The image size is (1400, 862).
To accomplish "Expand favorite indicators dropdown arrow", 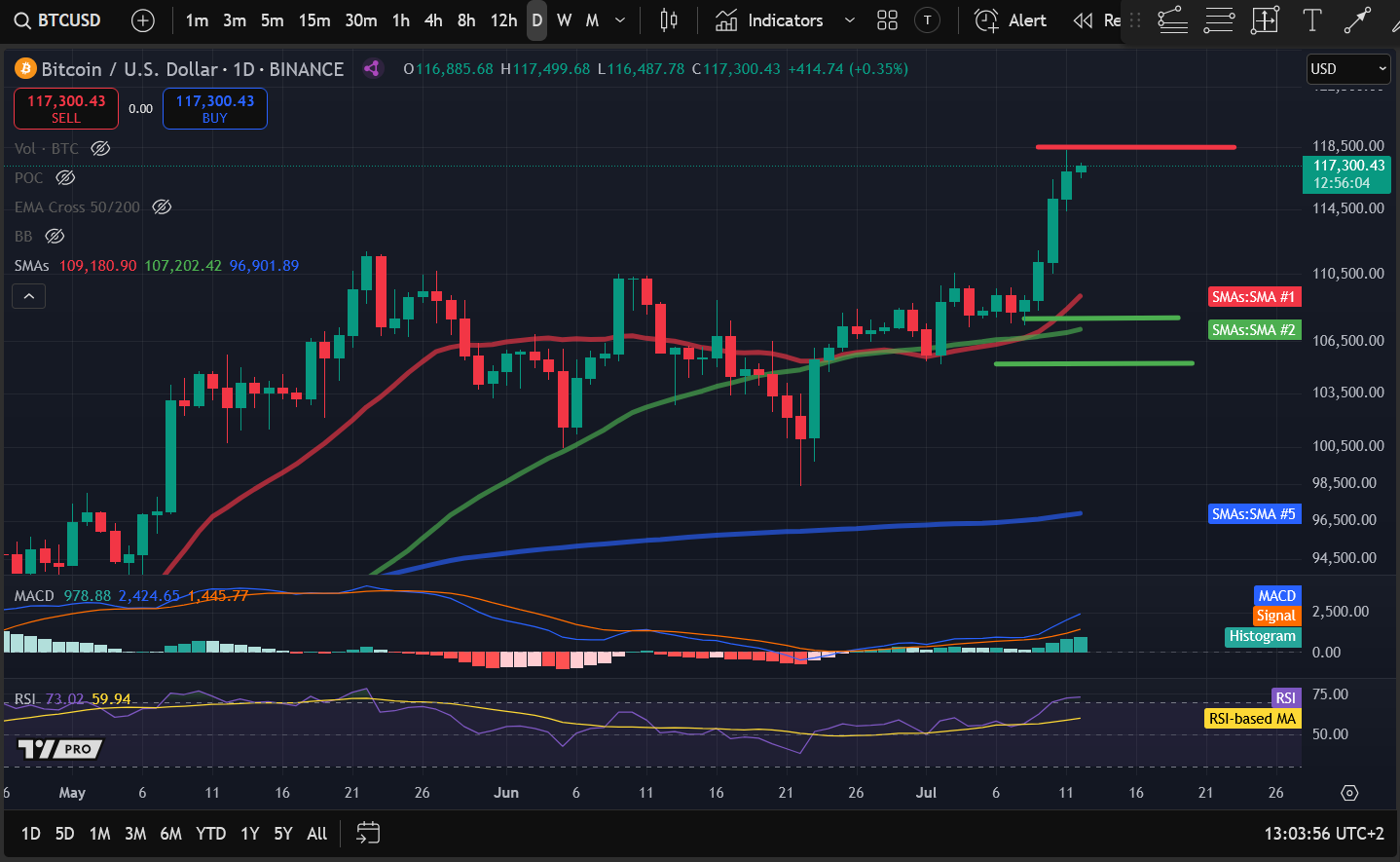I will pyautogui.click(x=849, y=20).
